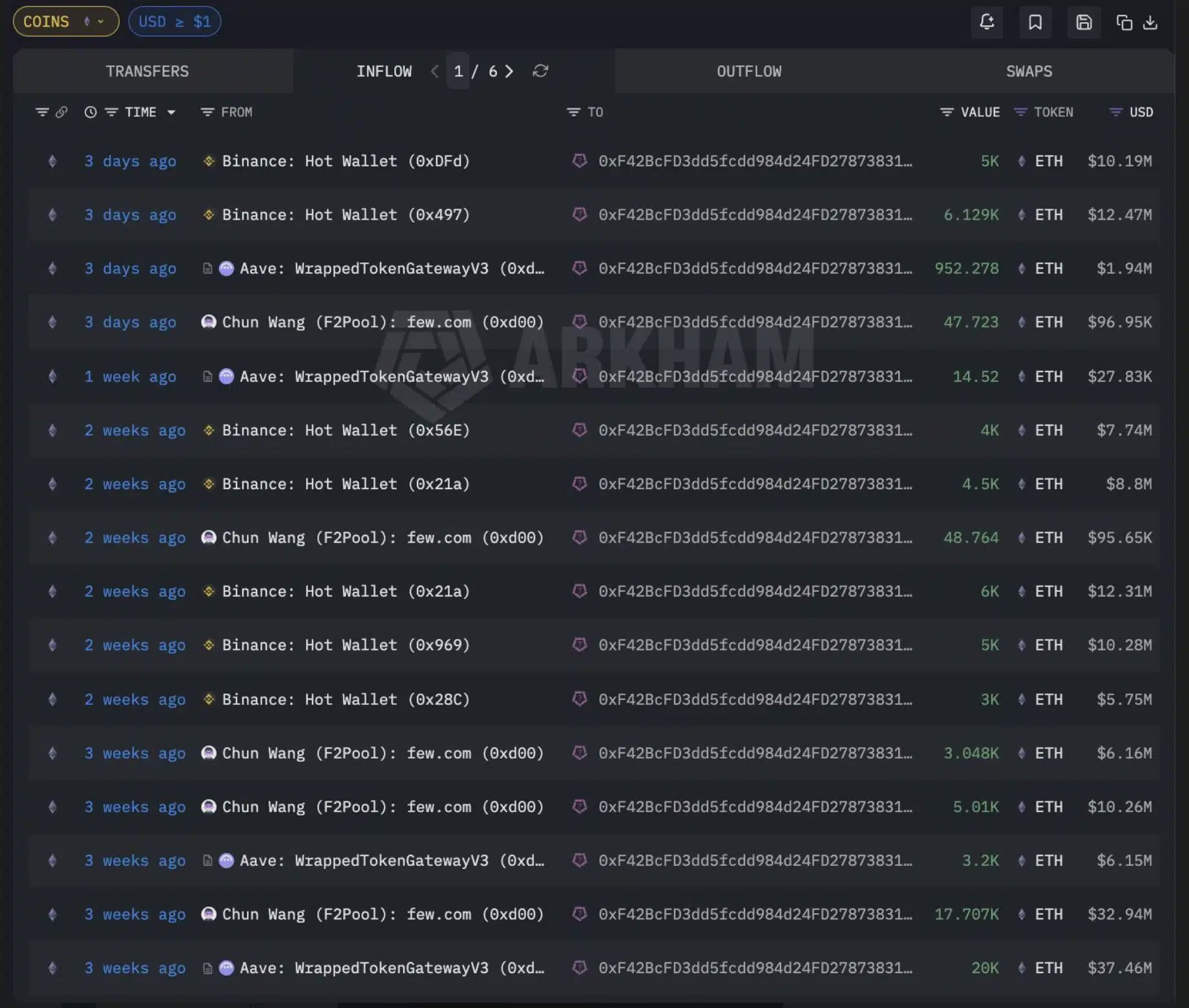Advance to page 2 using the right chevron
1189x1008 pixels.
pos(509,71)
